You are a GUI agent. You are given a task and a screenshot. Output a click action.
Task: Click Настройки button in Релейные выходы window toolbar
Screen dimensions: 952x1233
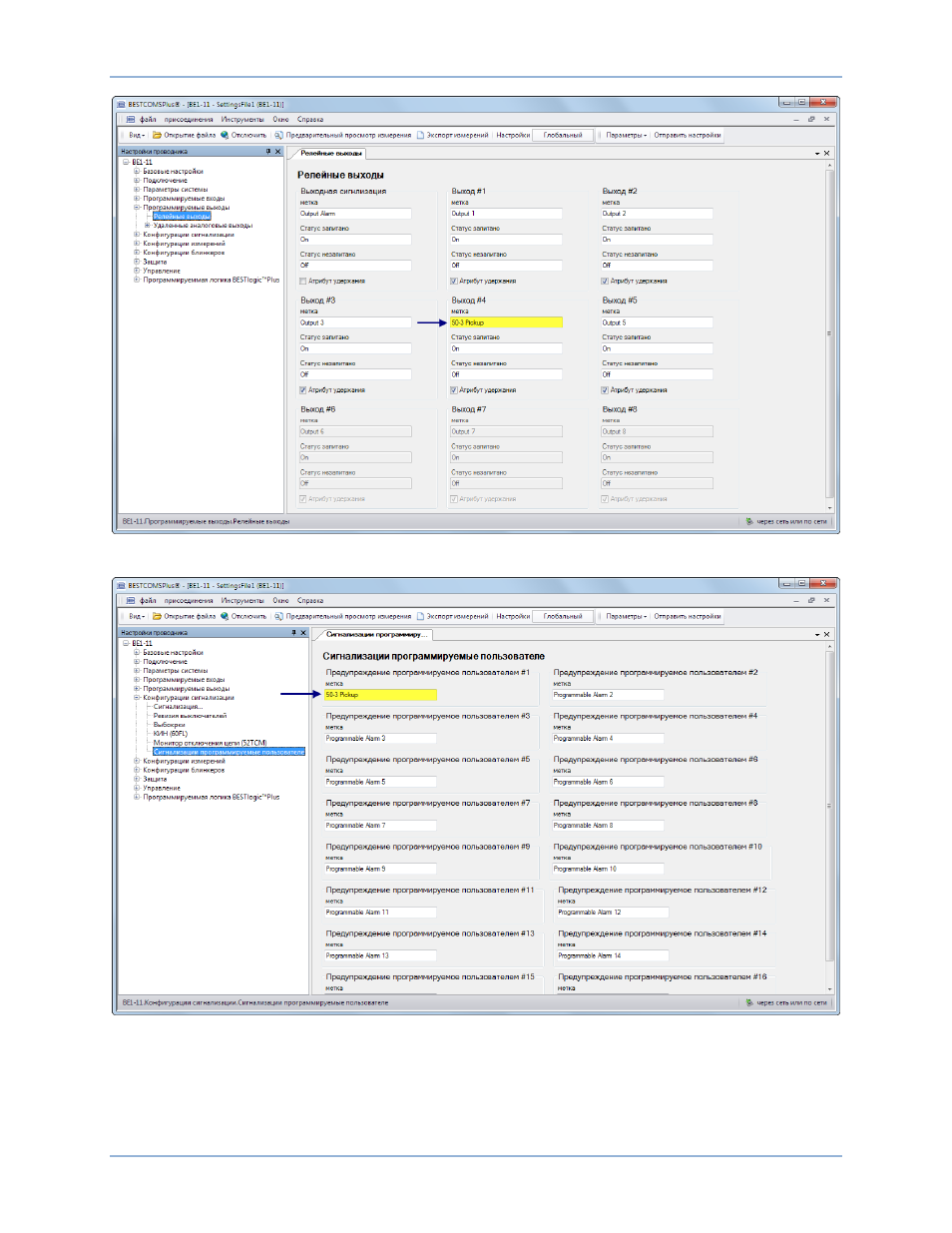tap(513, 135)
